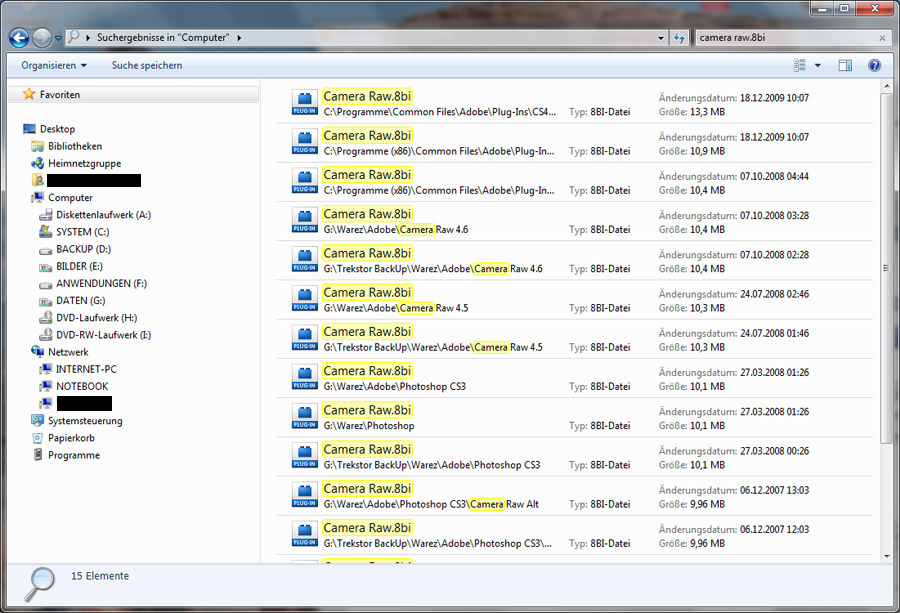The image size is (900, 613).
Task: Click the Bibliotheken folder icon
Action: [37, 146]
